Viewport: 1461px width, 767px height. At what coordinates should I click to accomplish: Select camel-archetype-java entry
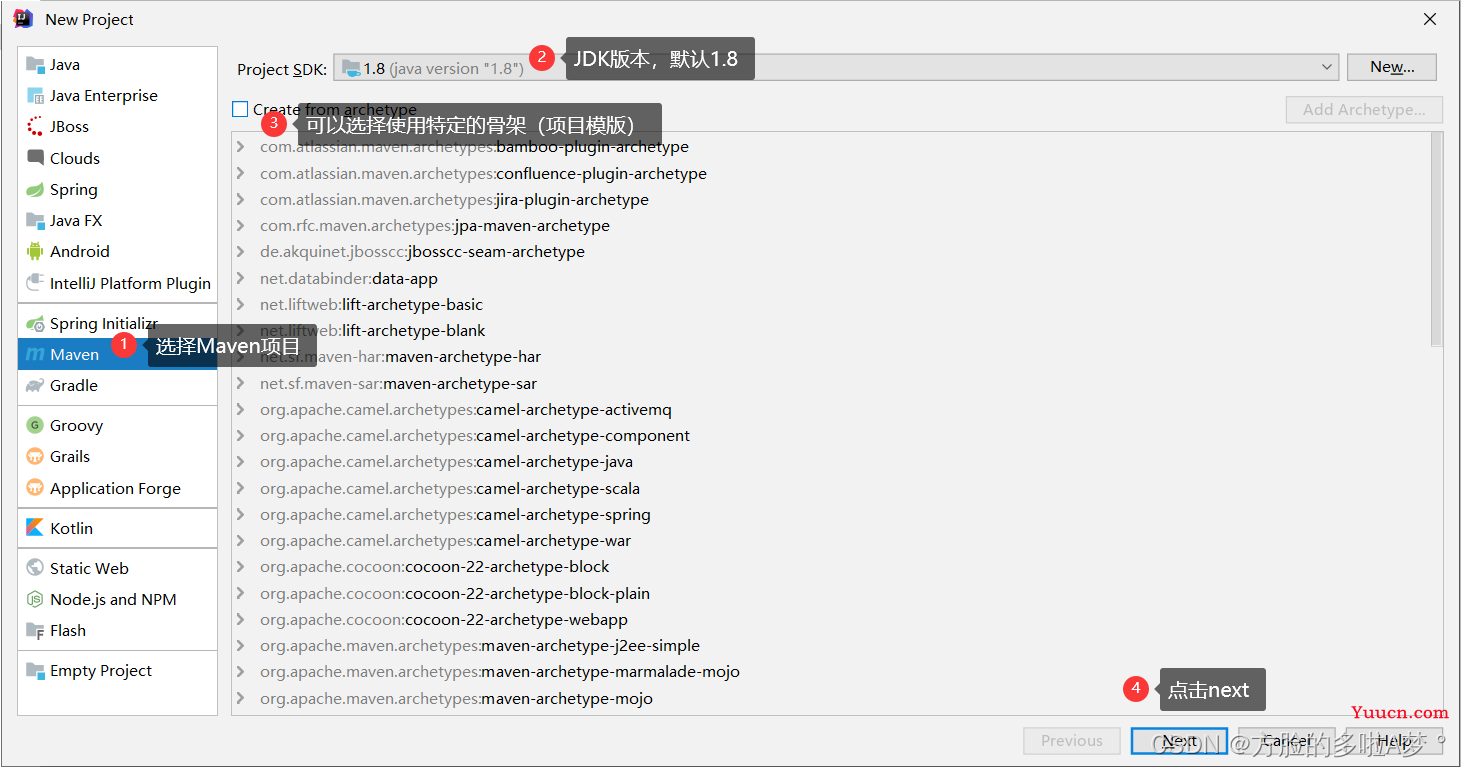[x=446, y=462]
